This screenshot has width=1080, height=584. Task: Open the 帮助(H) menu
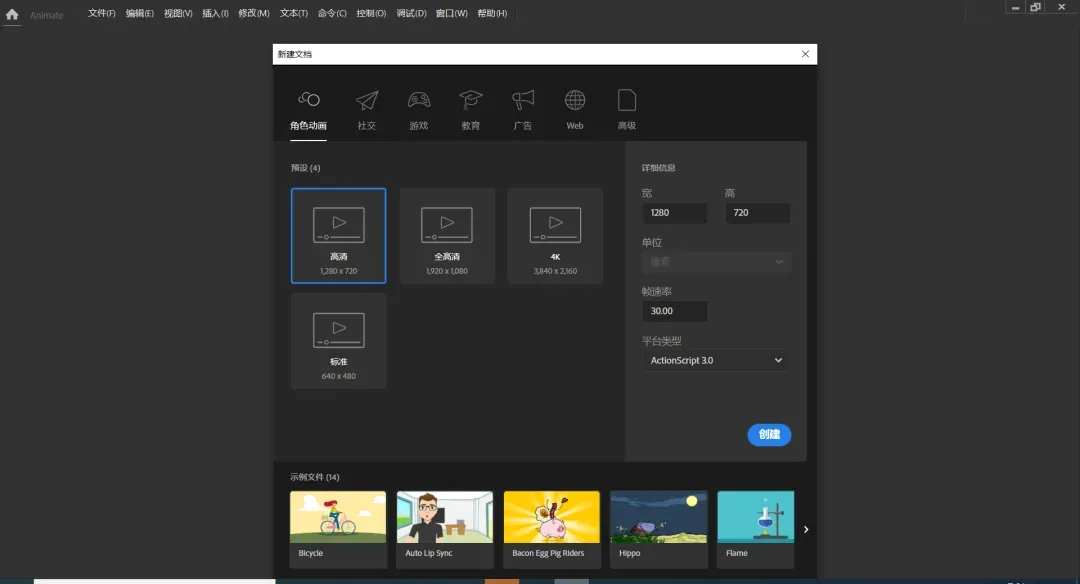[x=492, y=13]
